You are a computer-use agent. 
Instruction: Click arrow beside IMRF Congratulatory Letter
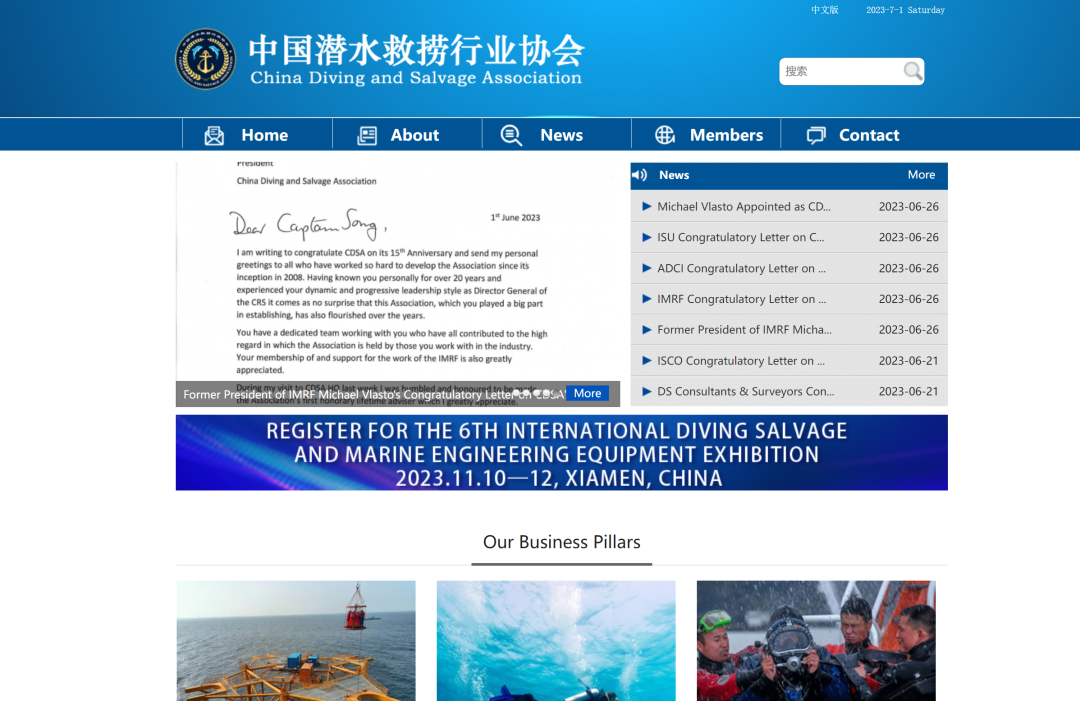pos(647,299)
